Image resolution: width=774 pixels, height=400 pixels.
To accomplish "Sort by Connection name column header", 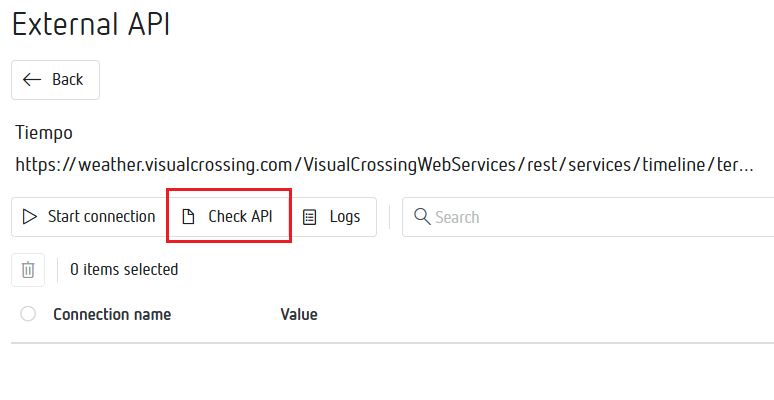I will pos(112,314).
